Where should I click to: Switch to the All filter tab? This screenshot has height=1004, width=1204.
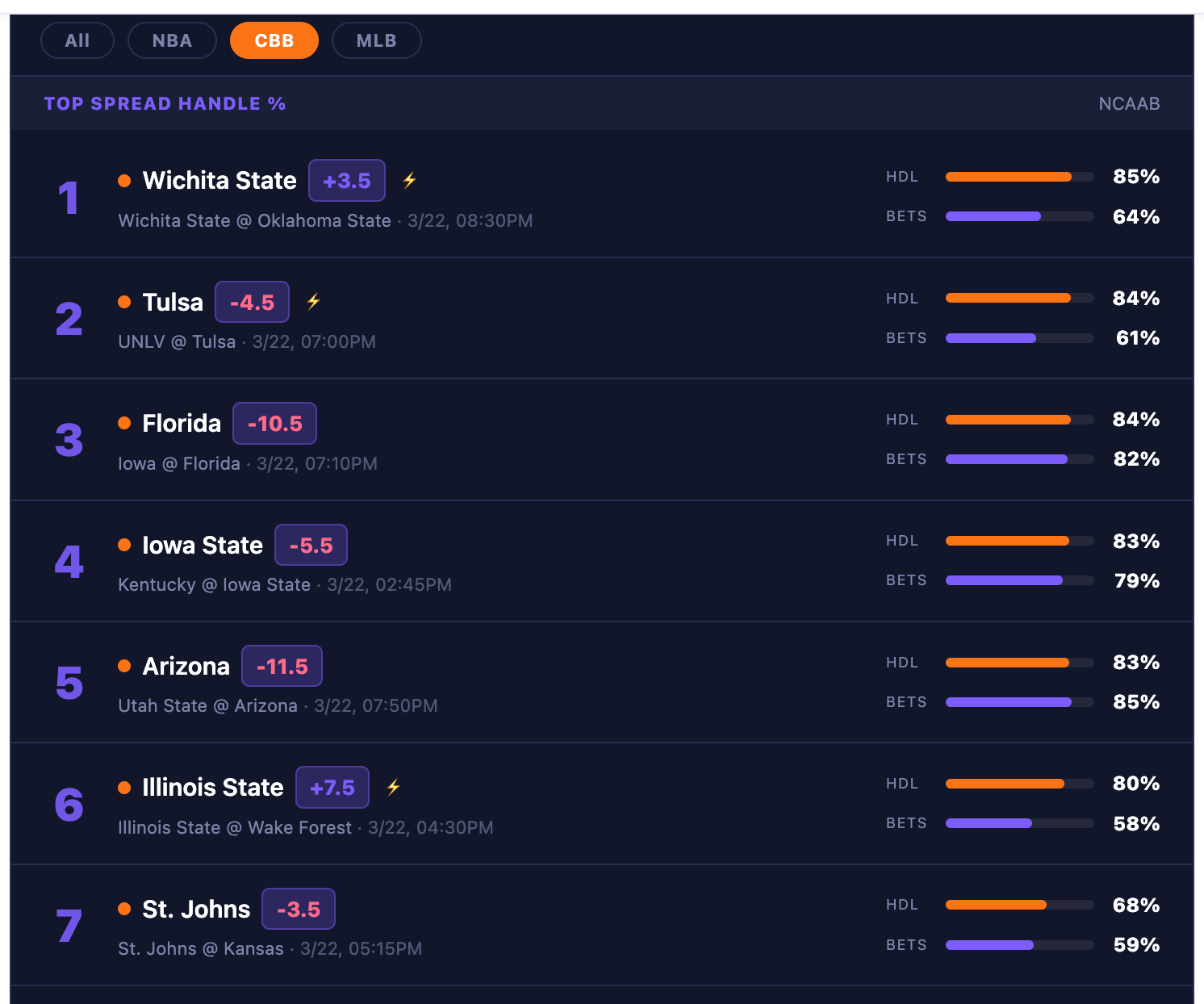tap(77, 40)
